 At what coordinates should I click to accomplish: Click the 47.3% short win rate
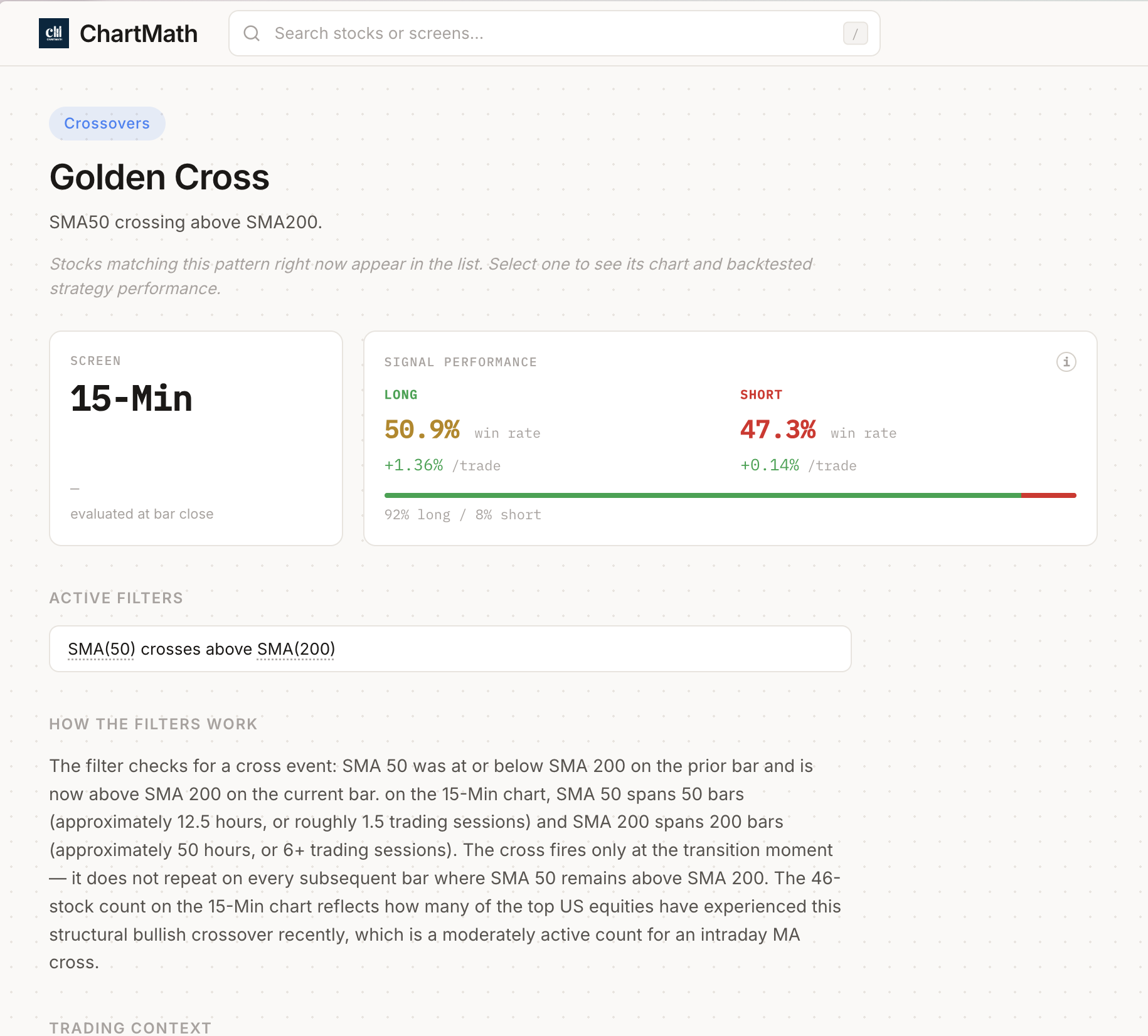778,430
